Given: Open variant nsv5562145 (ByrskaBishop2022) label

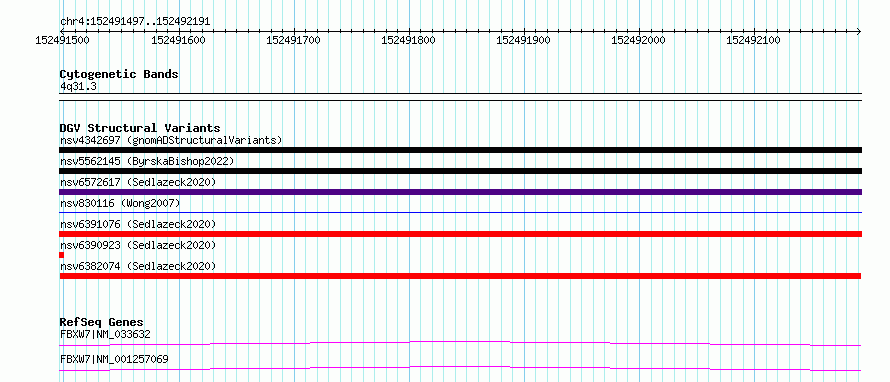Looking at the screenshot, I should pos(147,161).
